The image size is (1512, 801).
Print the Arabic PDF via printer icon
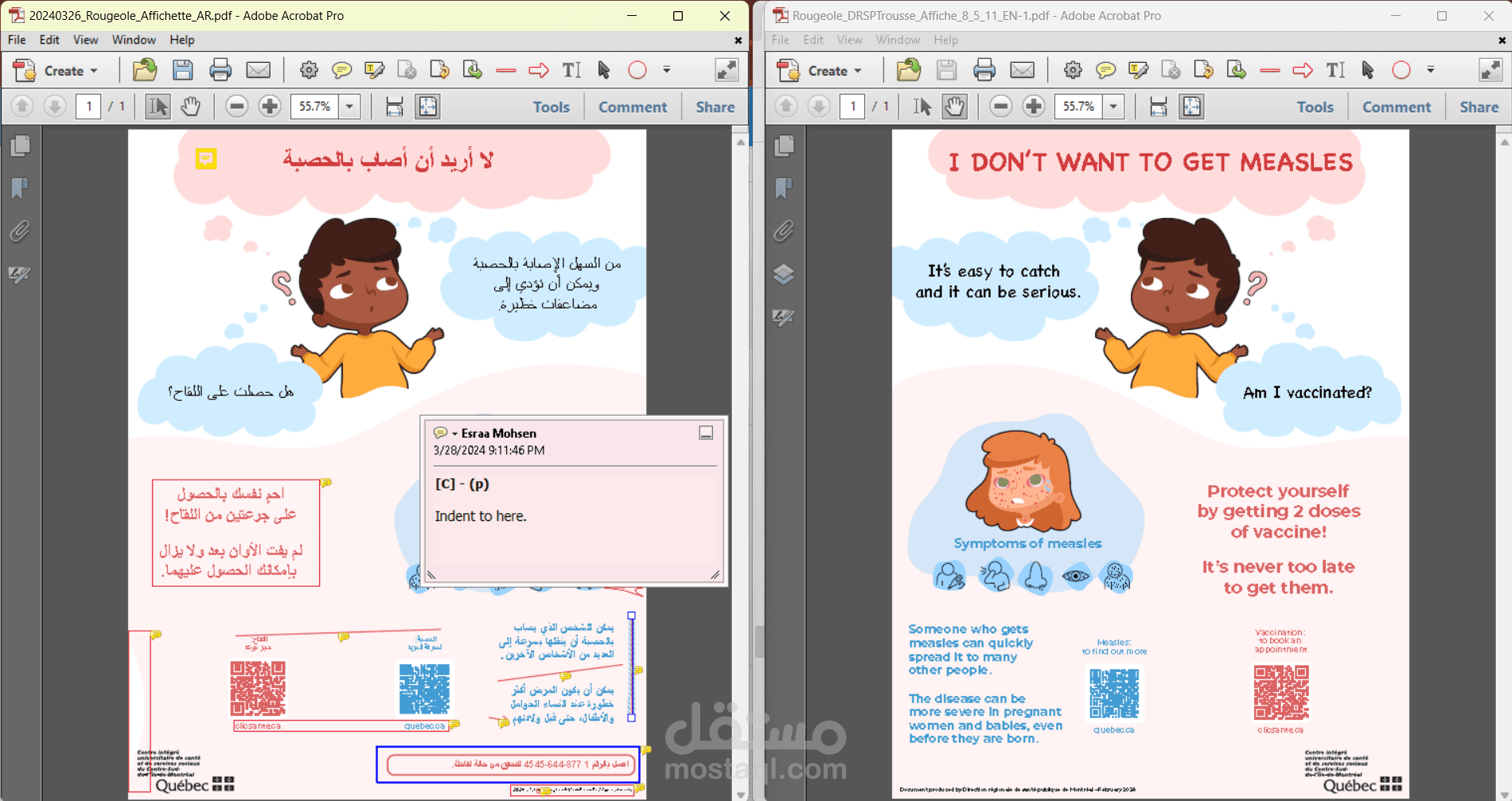220,70
